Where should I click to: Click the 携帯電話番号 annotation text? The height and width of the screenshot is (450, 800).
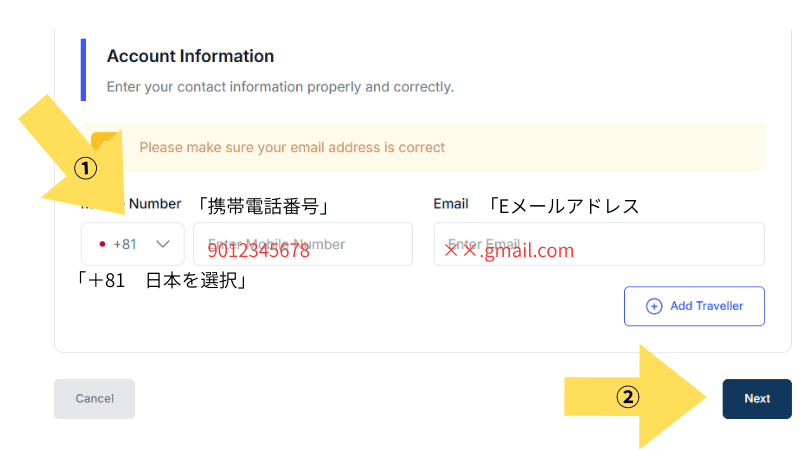coord(263,206)
